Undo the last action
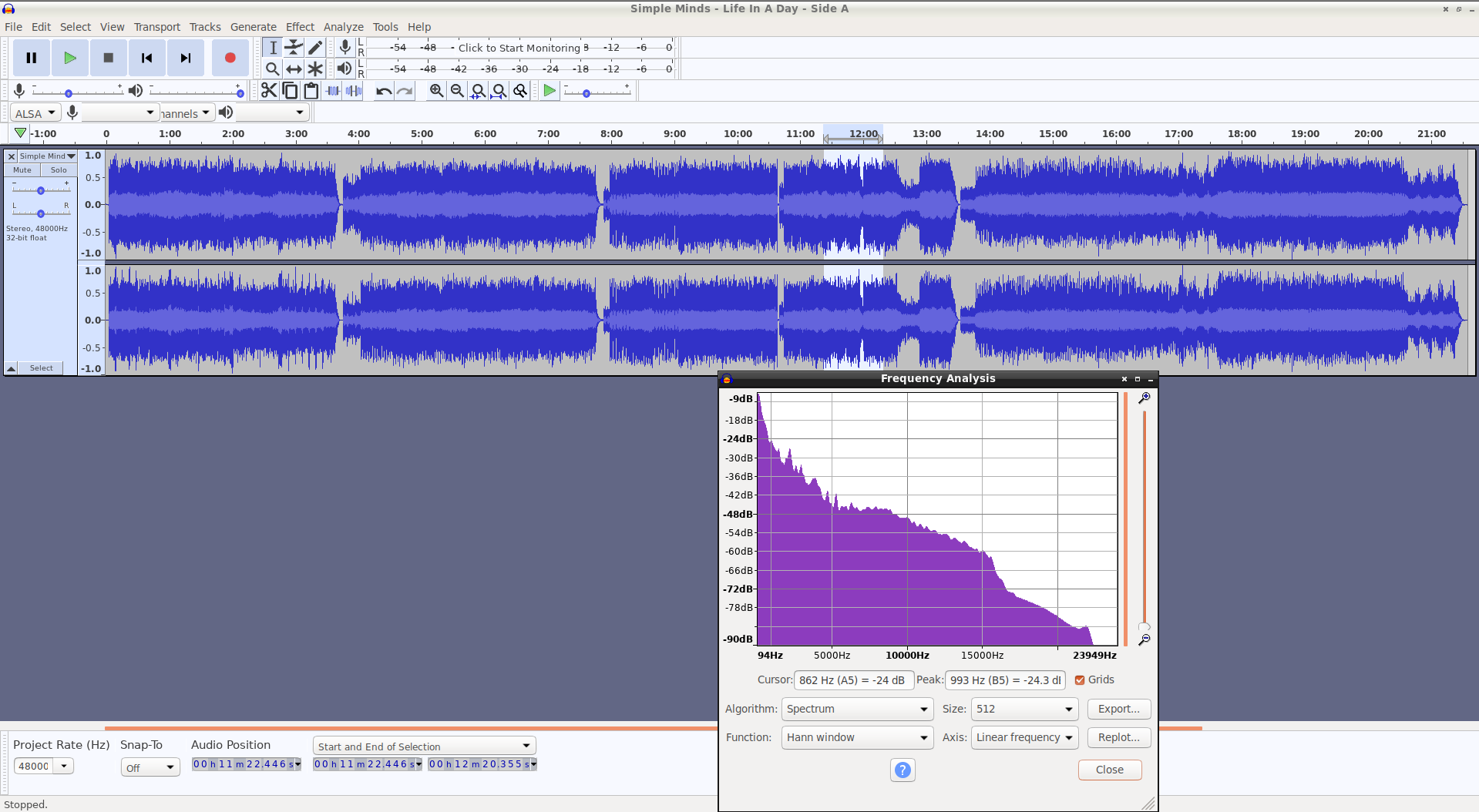The image size is (1479, 812). click(384, 91)
